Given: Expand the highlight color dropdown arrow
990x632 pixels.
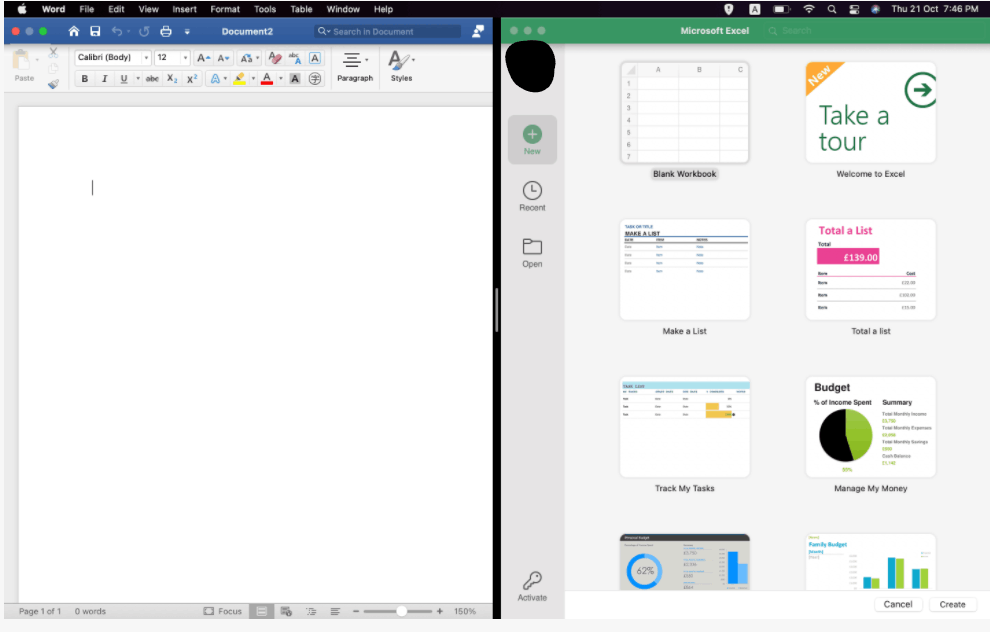Looking at the screenshot, I should pyautogui.click(x=253, y=79).
